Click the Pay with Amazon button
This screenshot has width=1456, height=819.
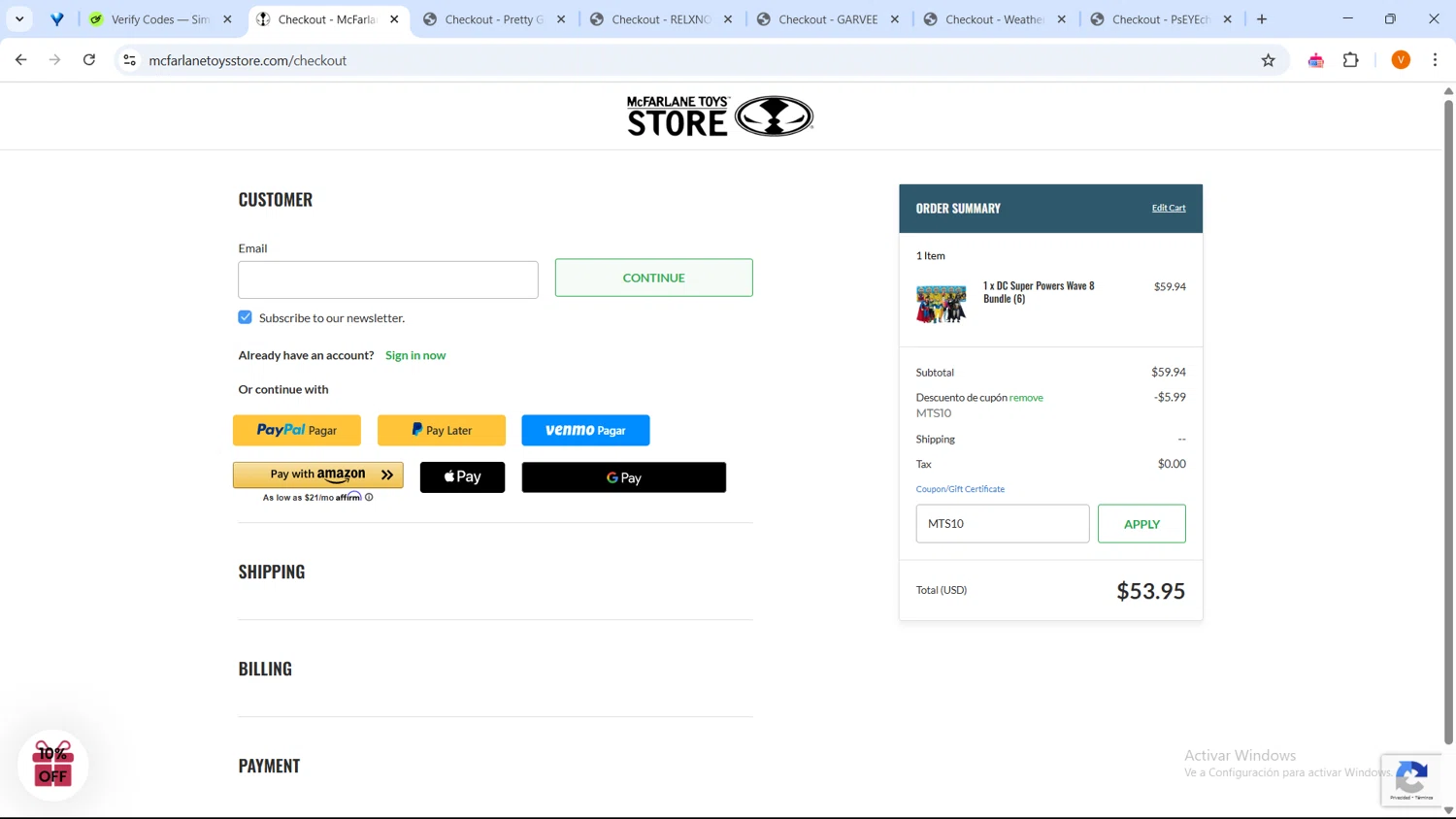(318, 475)
